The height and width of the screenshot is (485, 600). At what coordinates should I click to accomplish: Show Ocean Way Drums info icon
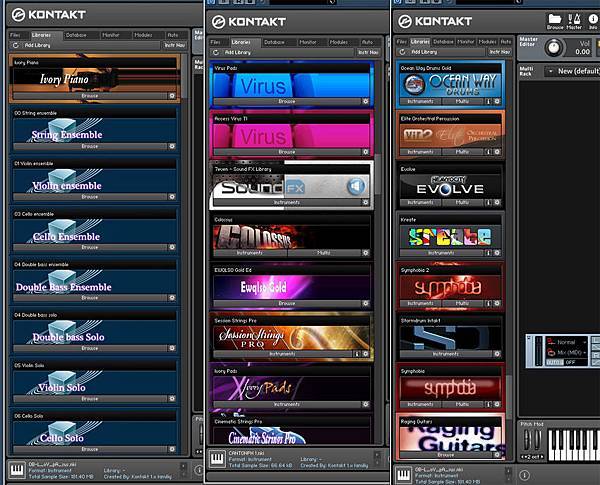click(x=488, y=101)
